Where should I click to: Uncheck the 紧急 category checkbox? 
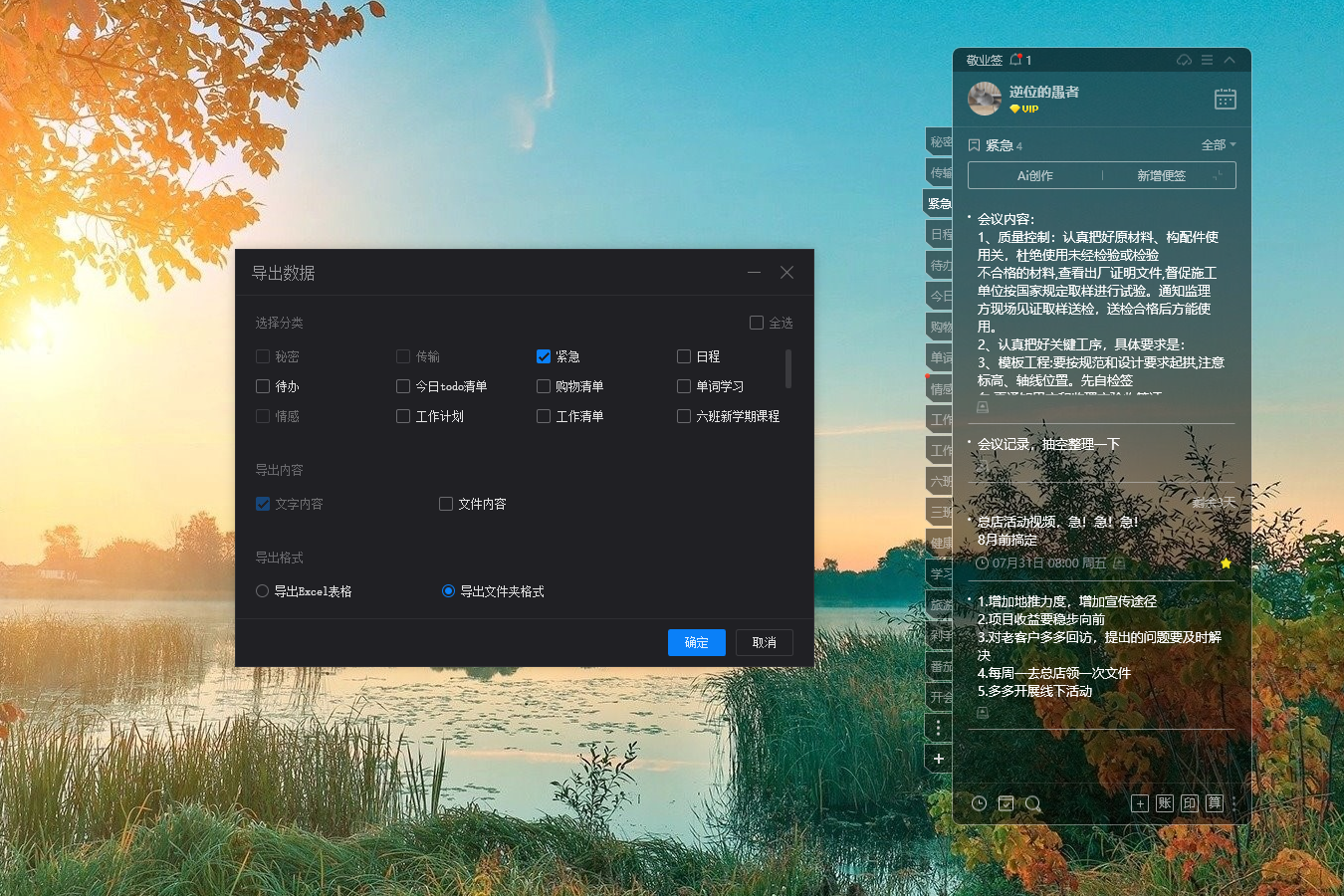coord(544,356)
